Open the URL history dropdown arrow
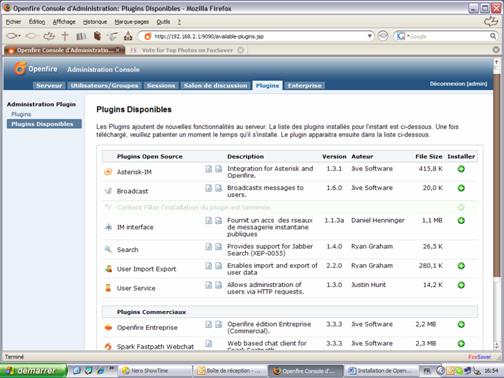 pos(369,36)
